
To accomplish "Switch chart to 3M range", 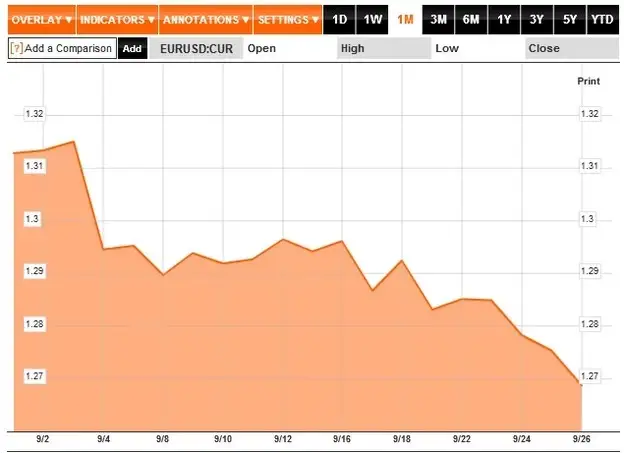I will (x=438, y=20).
